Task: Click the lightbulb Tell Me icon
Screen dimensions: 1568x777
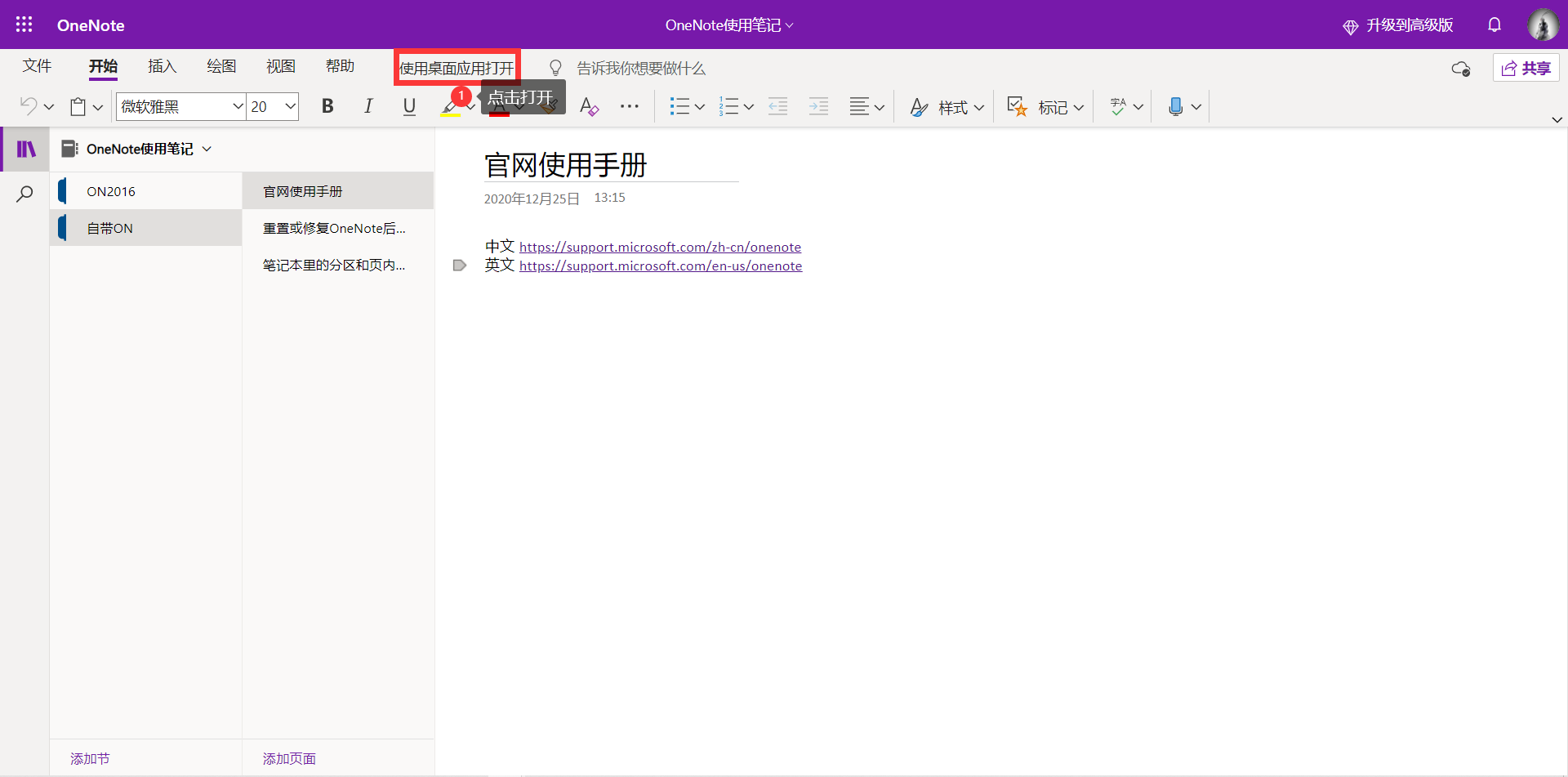Action: pyautogui.click(x=555, y=68)
